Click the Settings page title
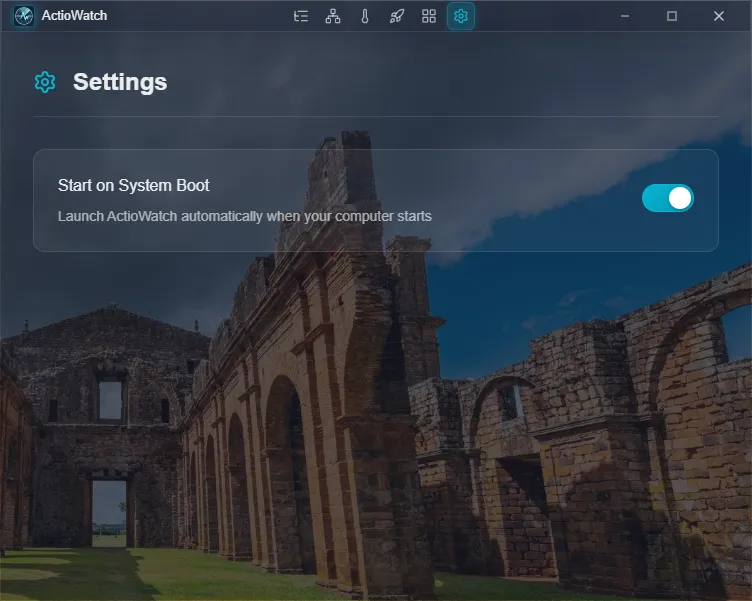752x601 pixels. pos(120,82)
